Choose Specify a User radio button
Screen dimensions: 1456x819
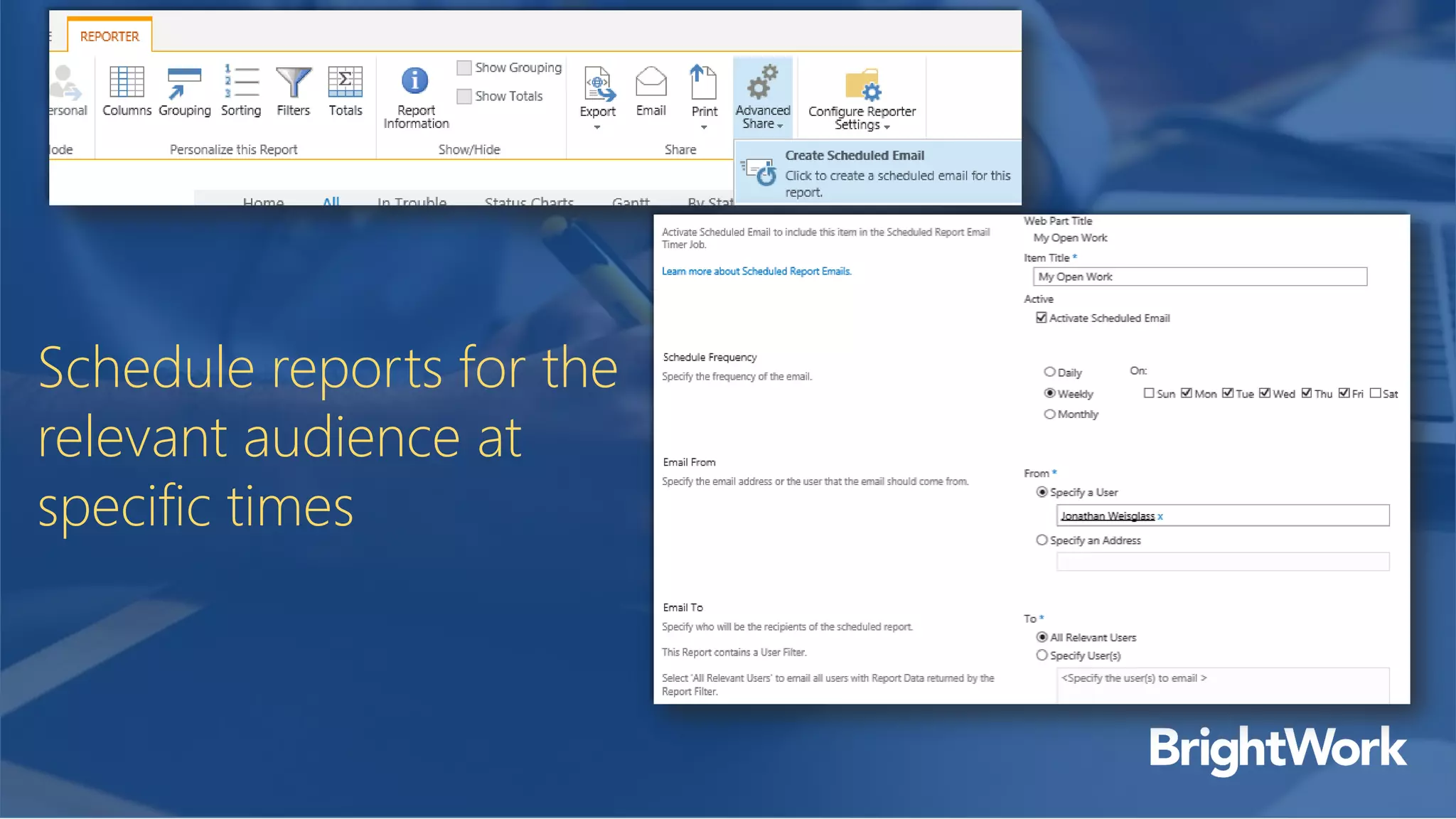1042,492
